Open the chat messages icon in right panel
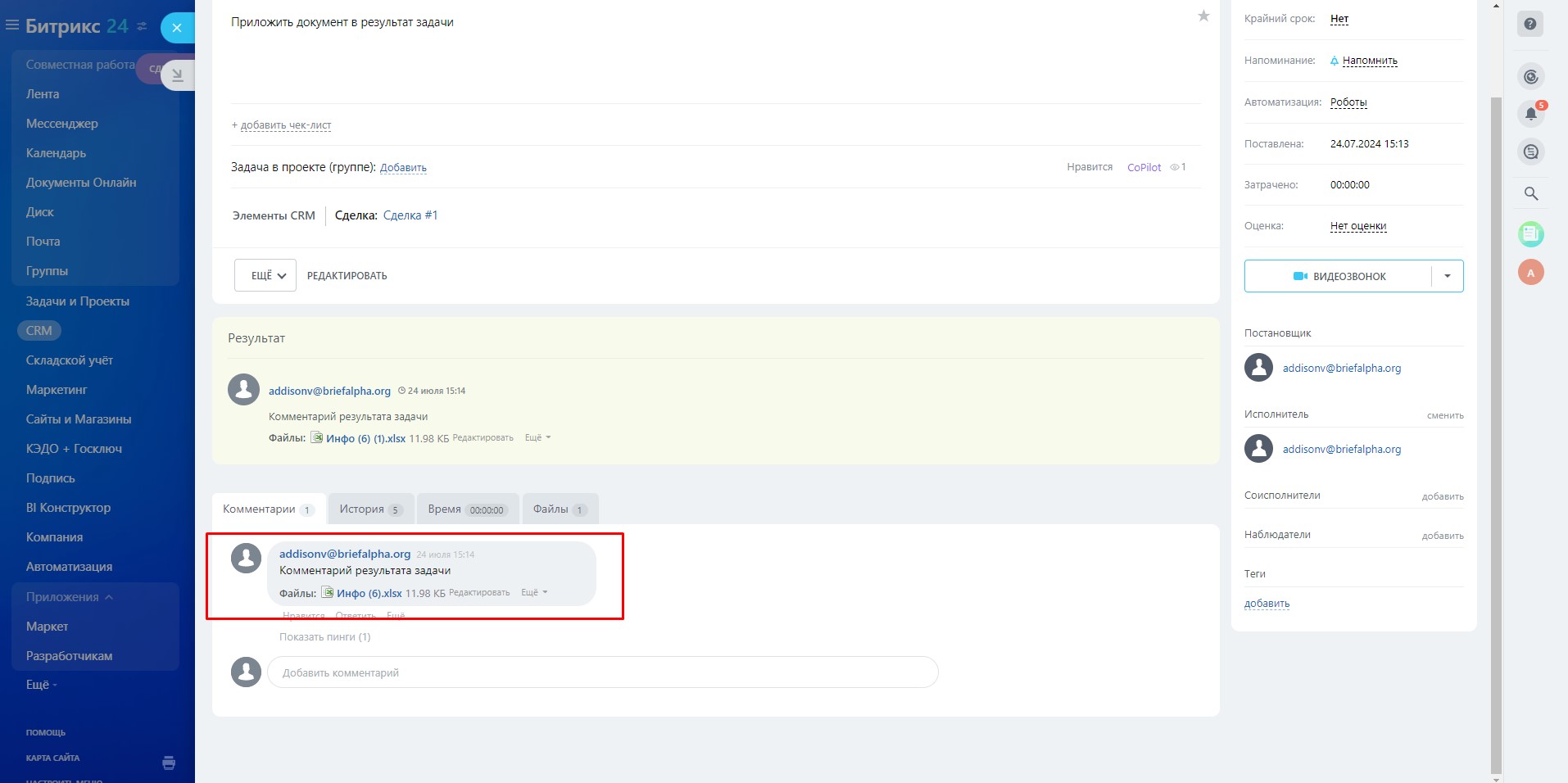 tap(1530, 152)
